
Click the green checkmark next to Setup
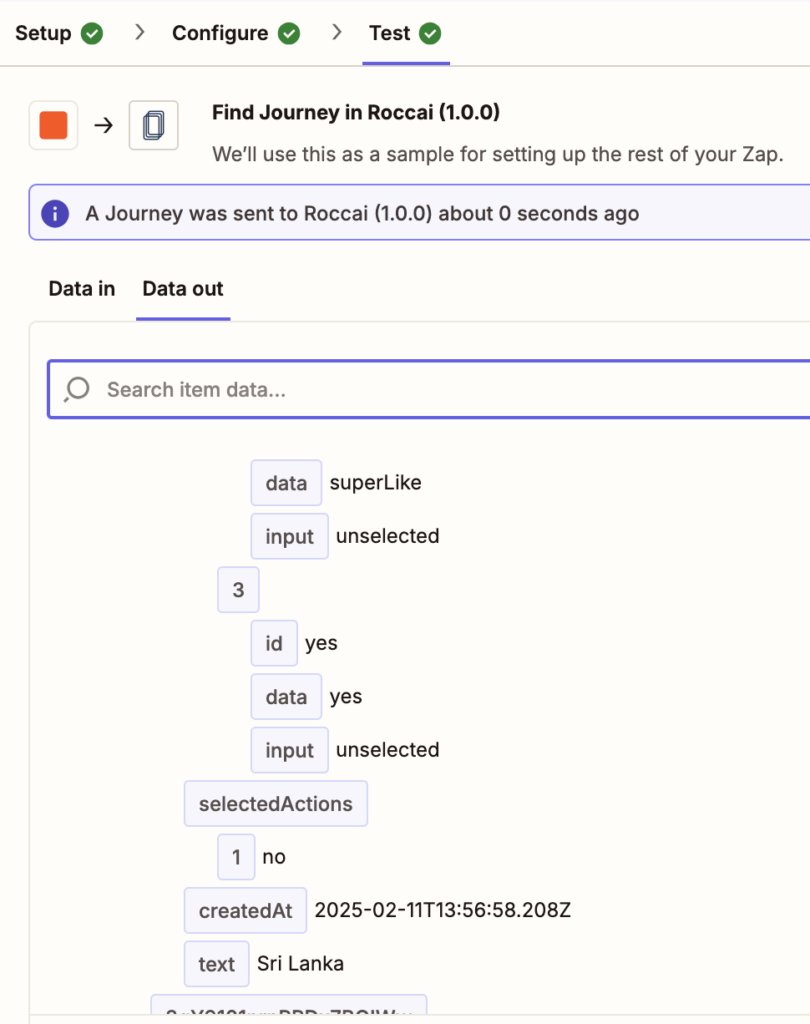(92, 33)
